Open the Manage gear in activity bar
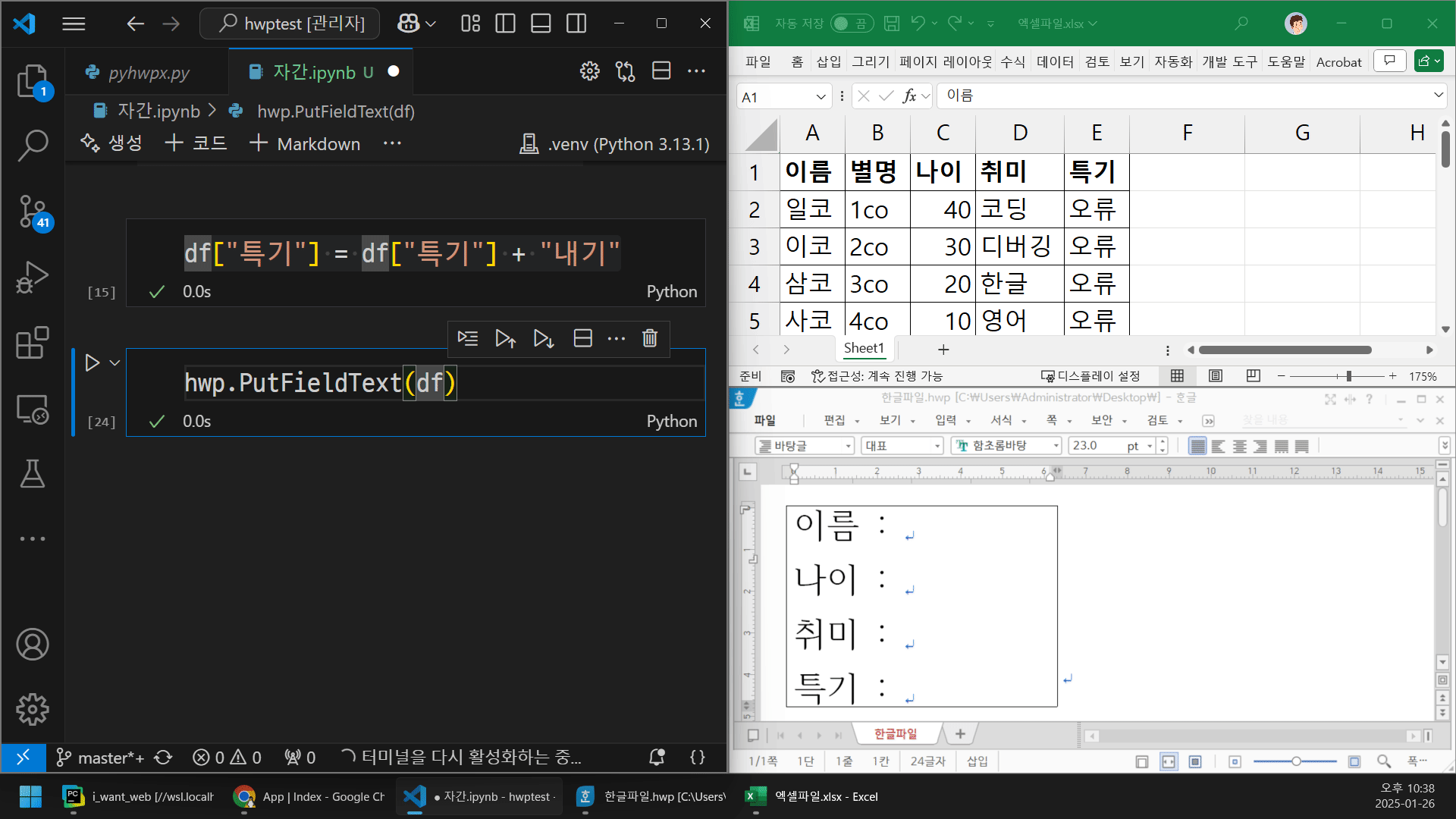Image resolution: width=1456 pixels, height=819 pixels. [x=33, y=709]
